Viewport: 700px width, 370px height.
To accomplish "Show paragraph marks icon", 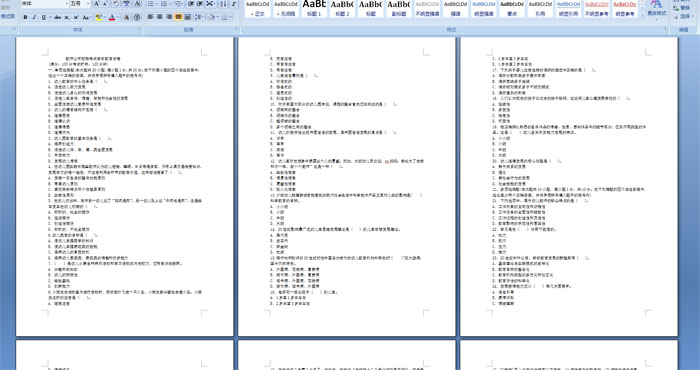I will 234,4.
